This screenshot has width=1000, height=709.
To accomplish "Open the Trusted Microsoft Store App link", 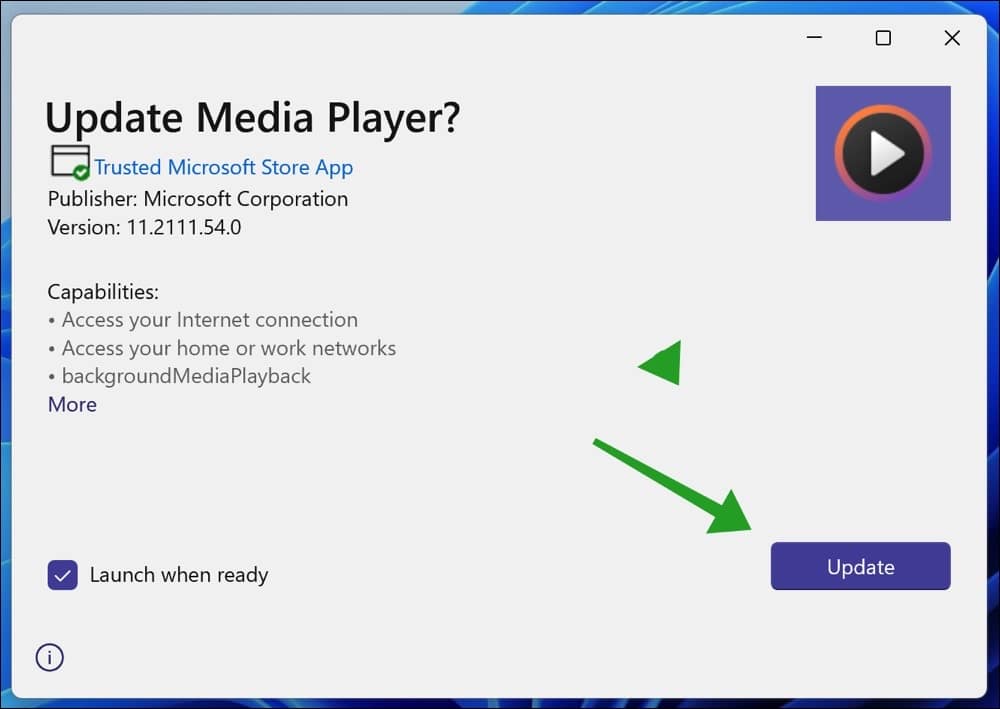I will click(223, 167).
